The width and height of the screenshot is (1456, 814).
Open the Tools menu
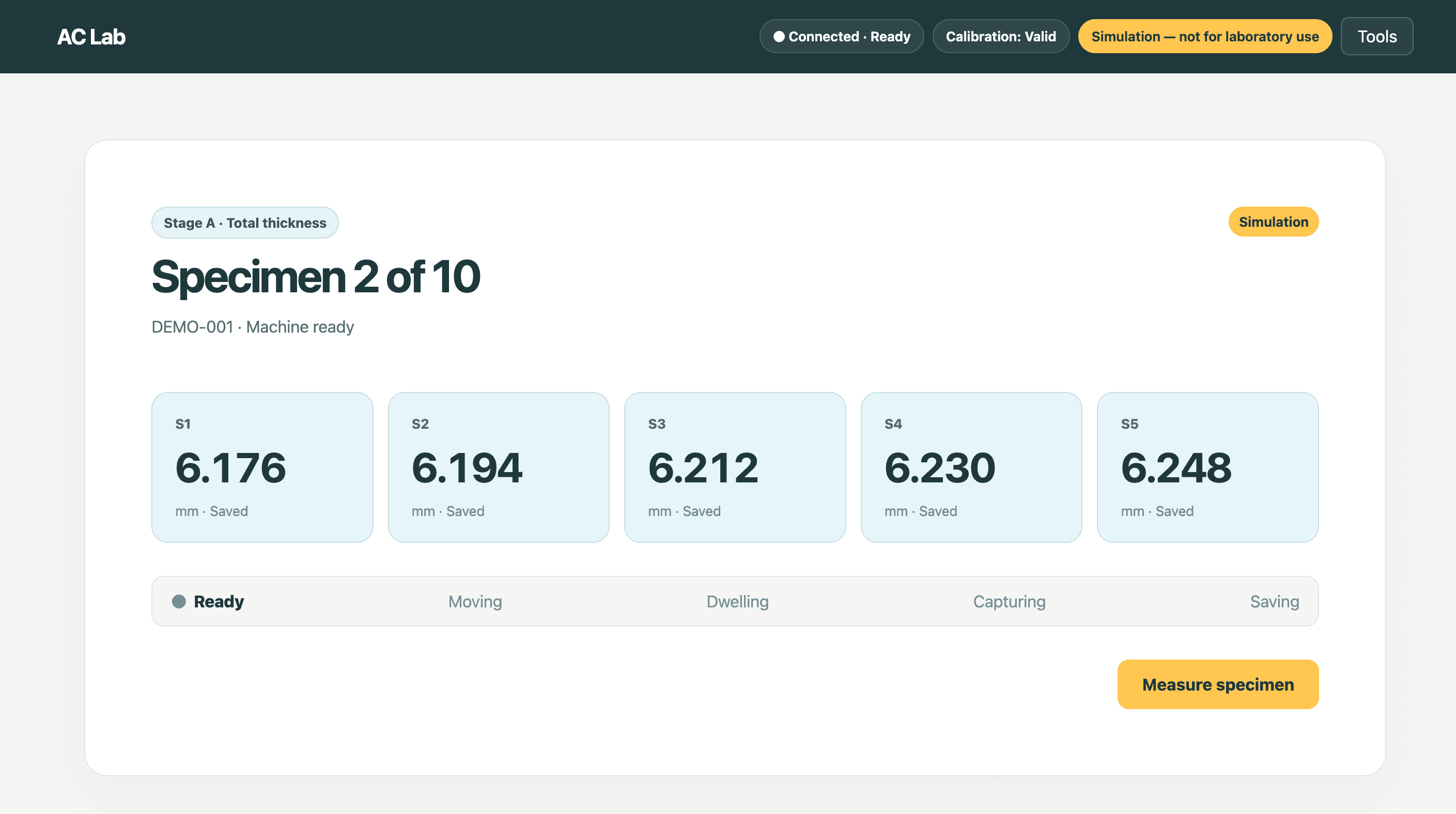(1376, 37)
